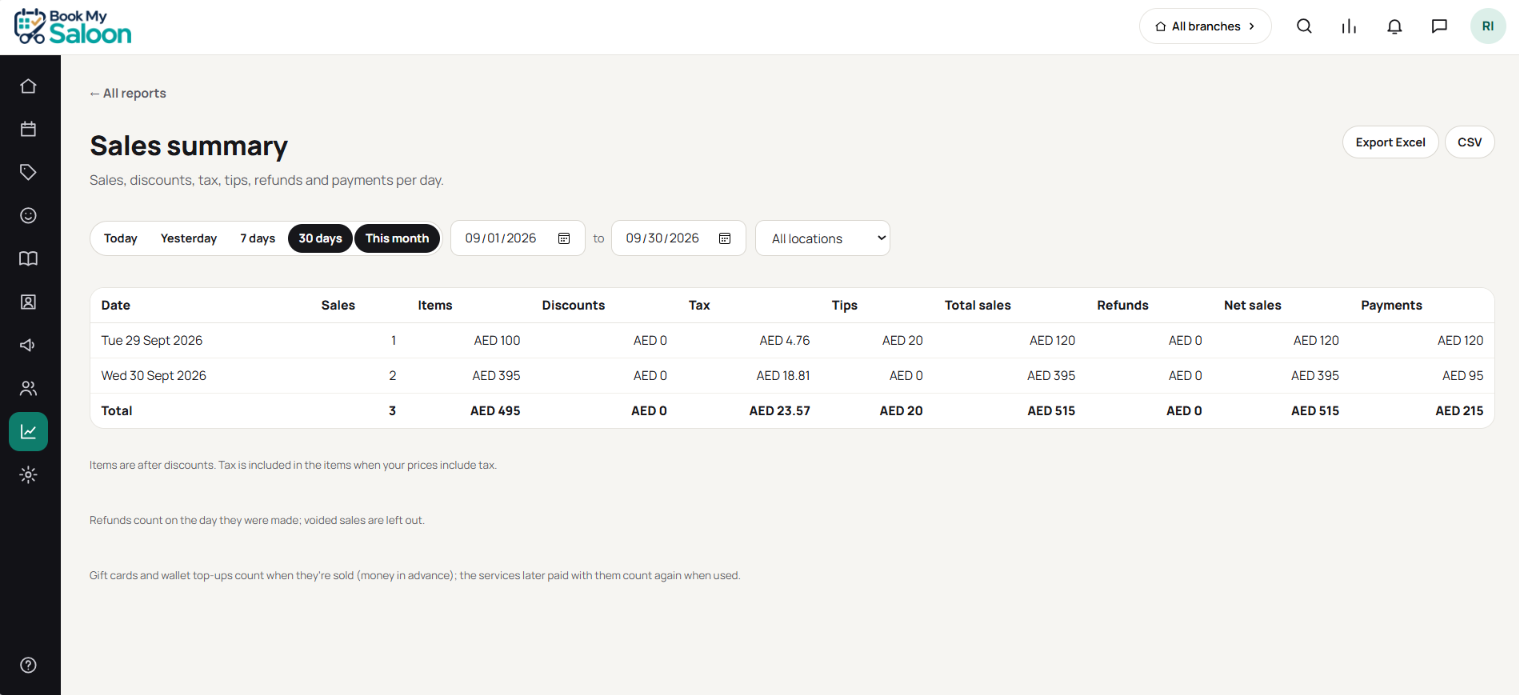Expand the All locations dropdown
This screenshot has width=1519, height=695.
[x=822, y=238]
